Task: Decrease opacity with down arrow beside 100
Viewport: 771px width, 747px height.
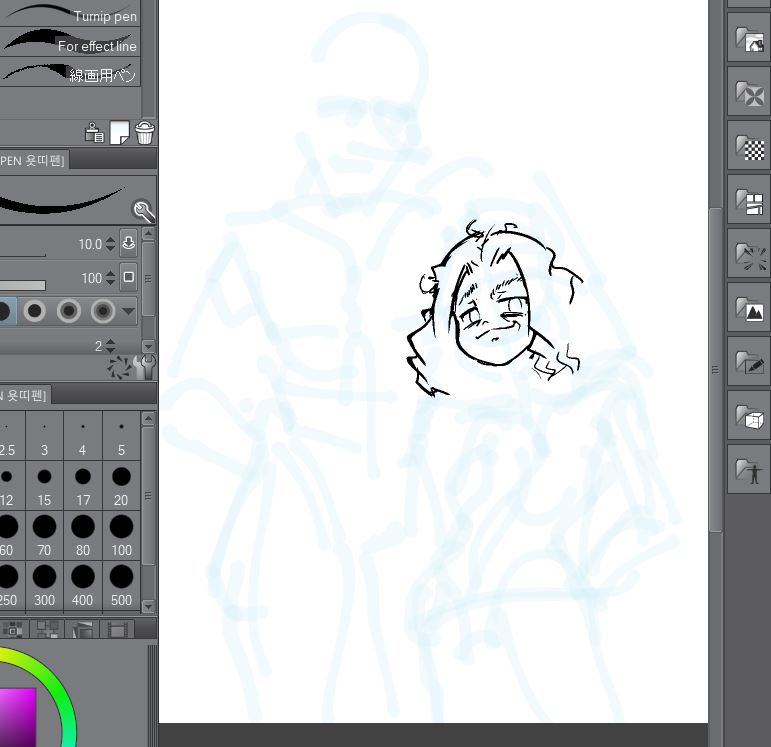Action: click(111, 282)
